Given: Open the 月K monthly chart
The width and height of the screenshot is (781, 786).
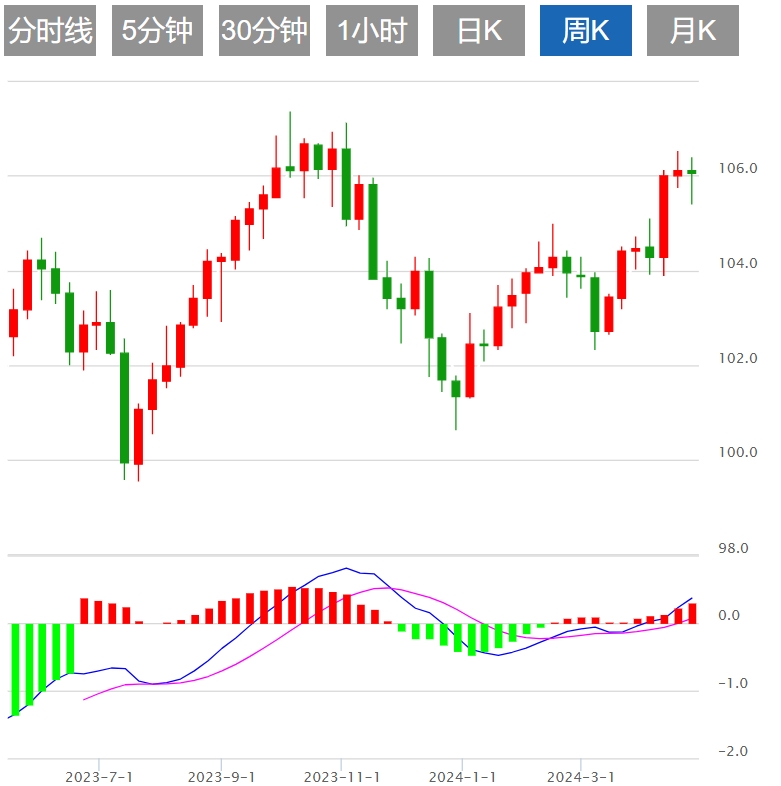Looking at the screenshot, I should (693, 31).
